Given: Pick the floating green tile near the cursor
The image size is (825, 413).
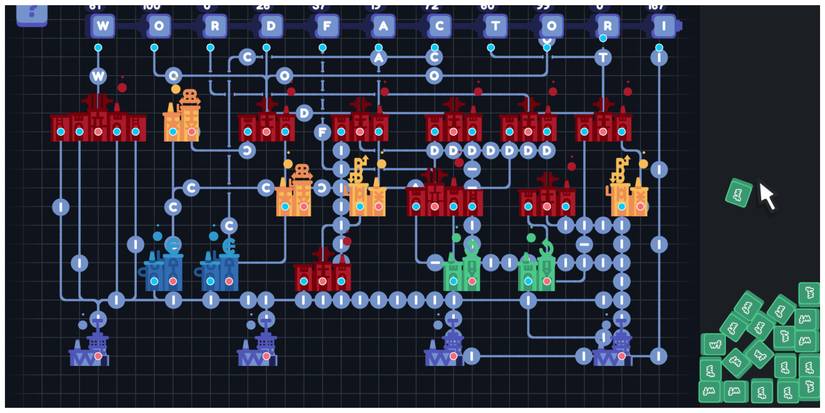Looking at the screenshot, I should pos(738,193).
